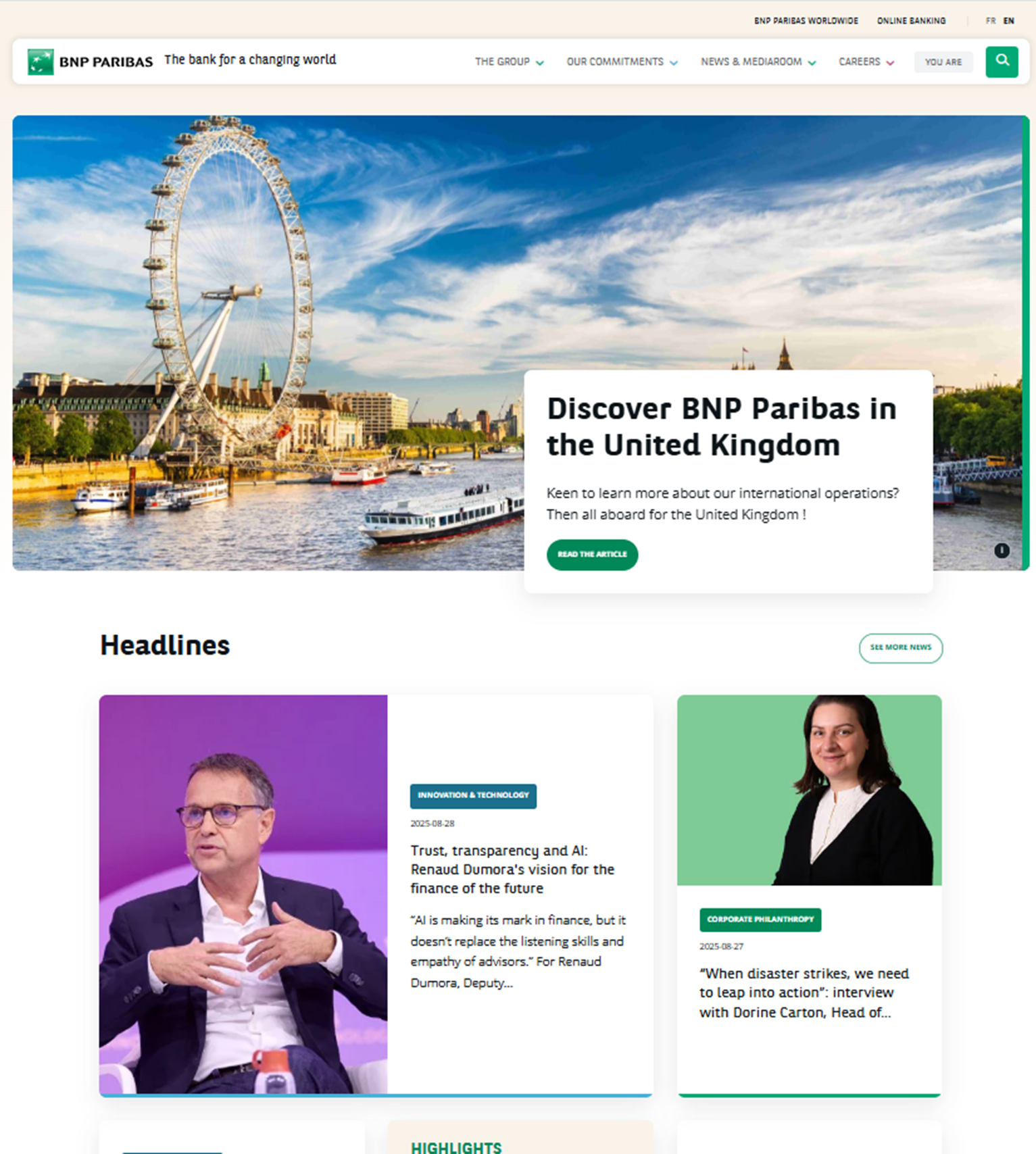Open the Careers dropdown chevron
Image resolution: width=1036 pixels, height=1154 pixels.
coord(890,62)
